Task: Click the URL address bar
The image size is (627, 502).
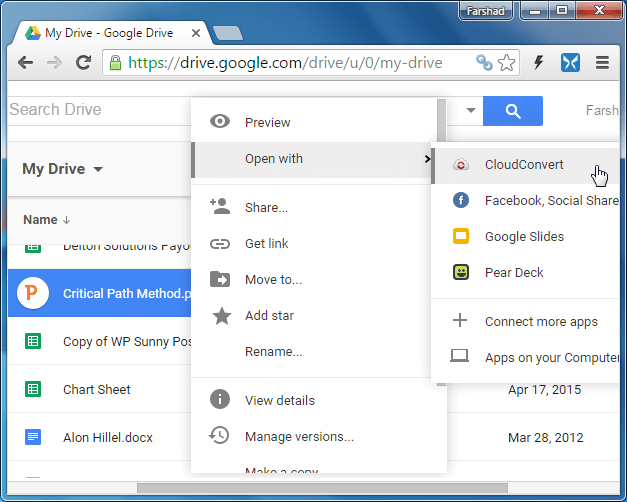Action: 311,63
